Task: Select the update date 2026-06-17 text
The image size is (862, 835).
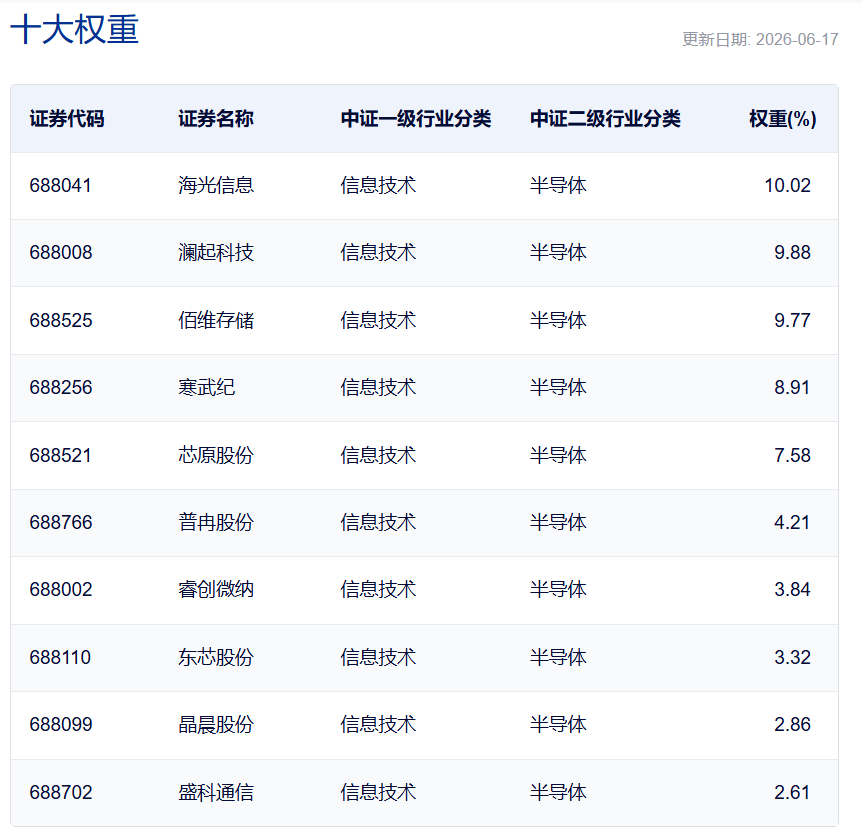Action: coord(797,40)
